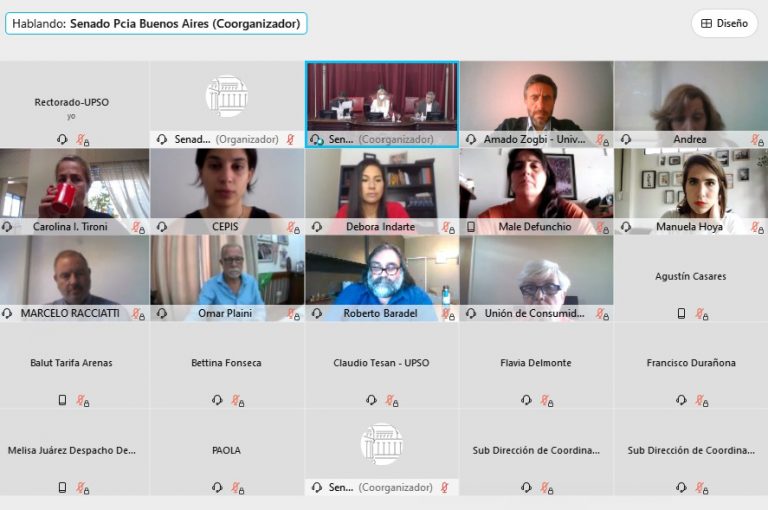Select Debora Indarte video tile
Screen dimensions: 768x510
pos(382,192)
